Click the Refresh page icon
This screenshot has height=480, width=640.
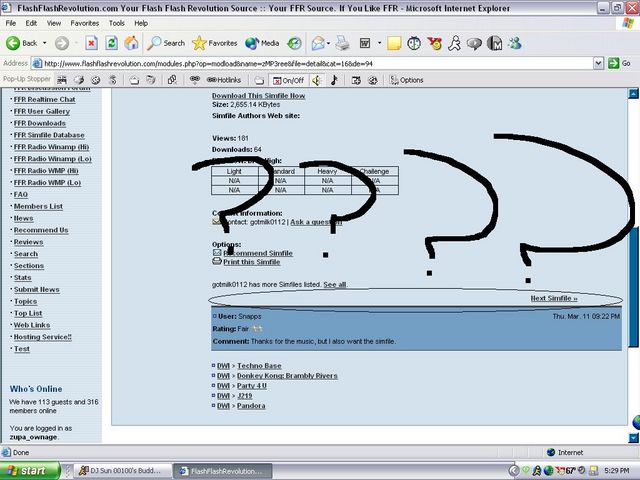click(111, 43)
